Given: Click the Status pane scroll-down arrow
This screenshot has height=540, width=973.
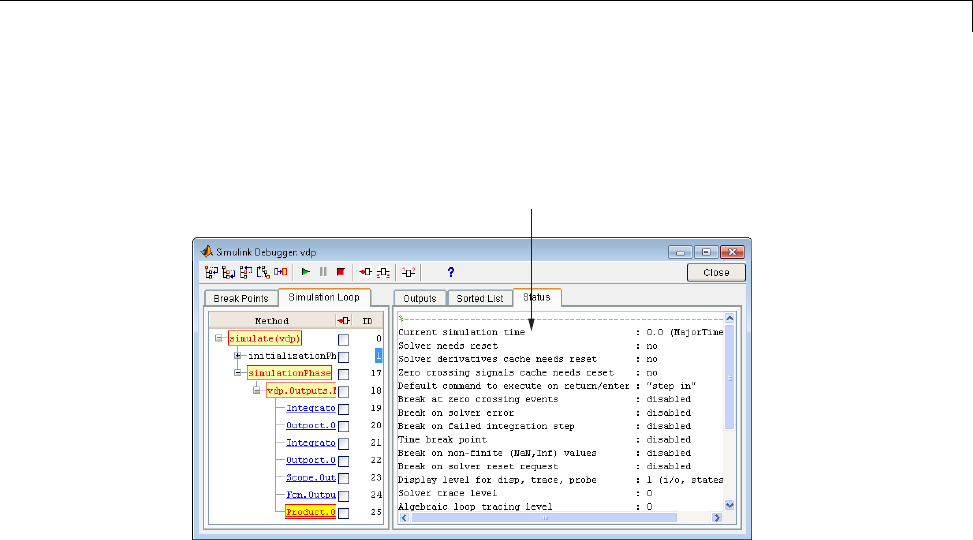Looking at the screenshot, I should pos(729,505).
